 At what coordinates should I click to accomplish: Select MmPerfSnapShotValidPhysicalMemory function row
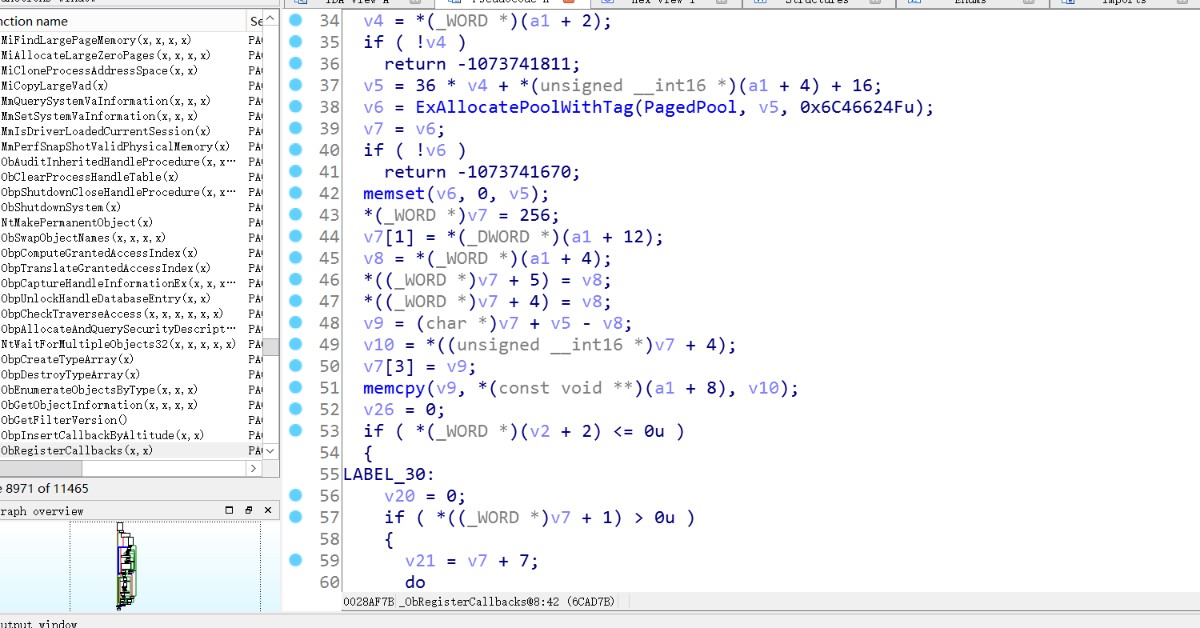(x=132, y=146)
